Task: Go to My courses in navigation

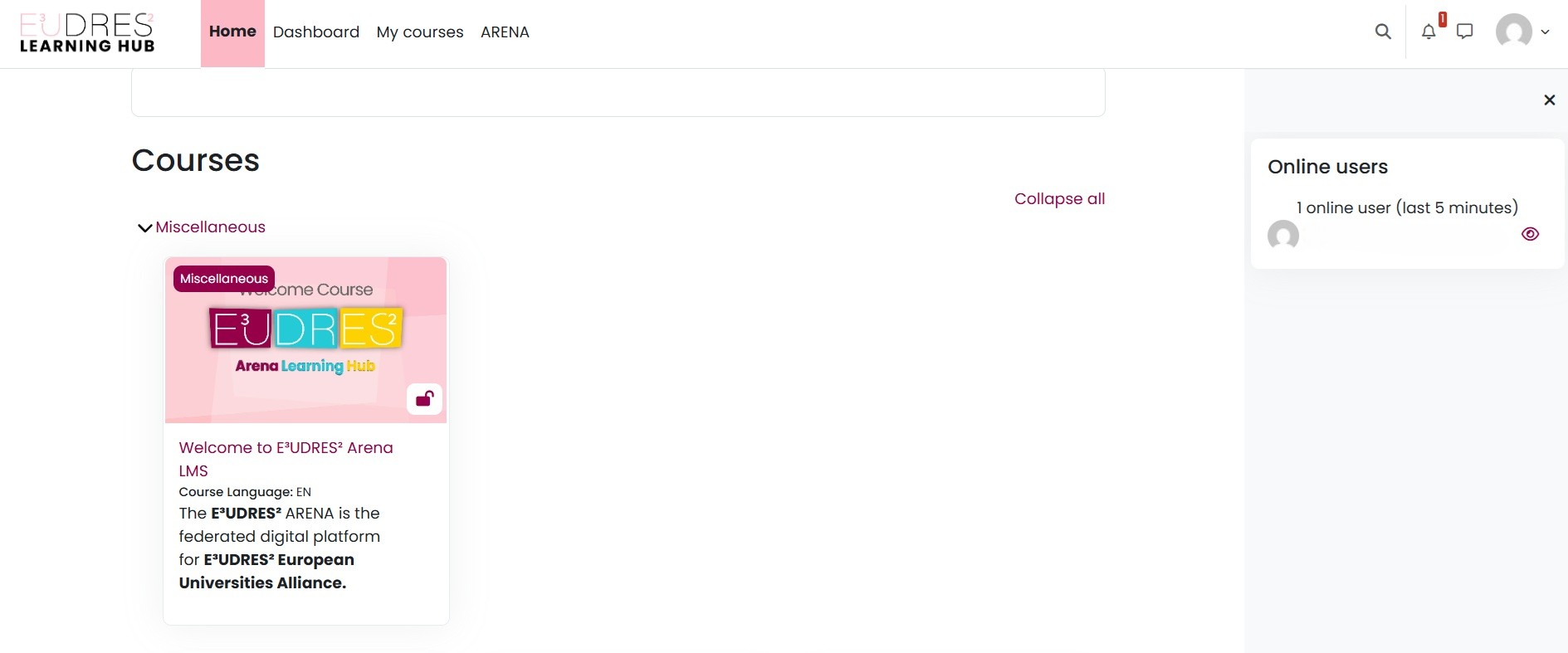Action: 419,32
